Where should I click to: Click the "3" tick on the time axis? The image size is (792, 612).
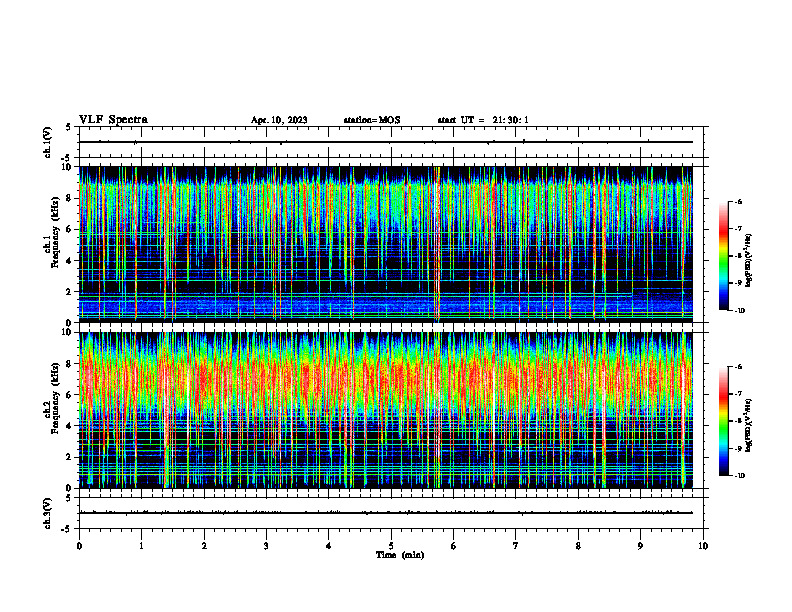(x=266, y=546)
